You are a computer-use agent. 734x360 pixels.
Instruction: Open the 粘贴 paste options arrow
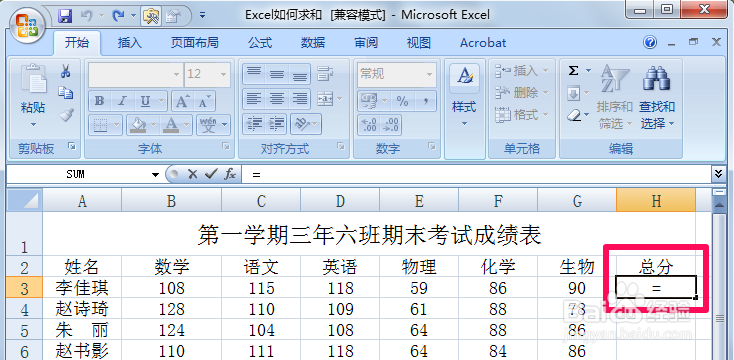[x=33, y=125]
